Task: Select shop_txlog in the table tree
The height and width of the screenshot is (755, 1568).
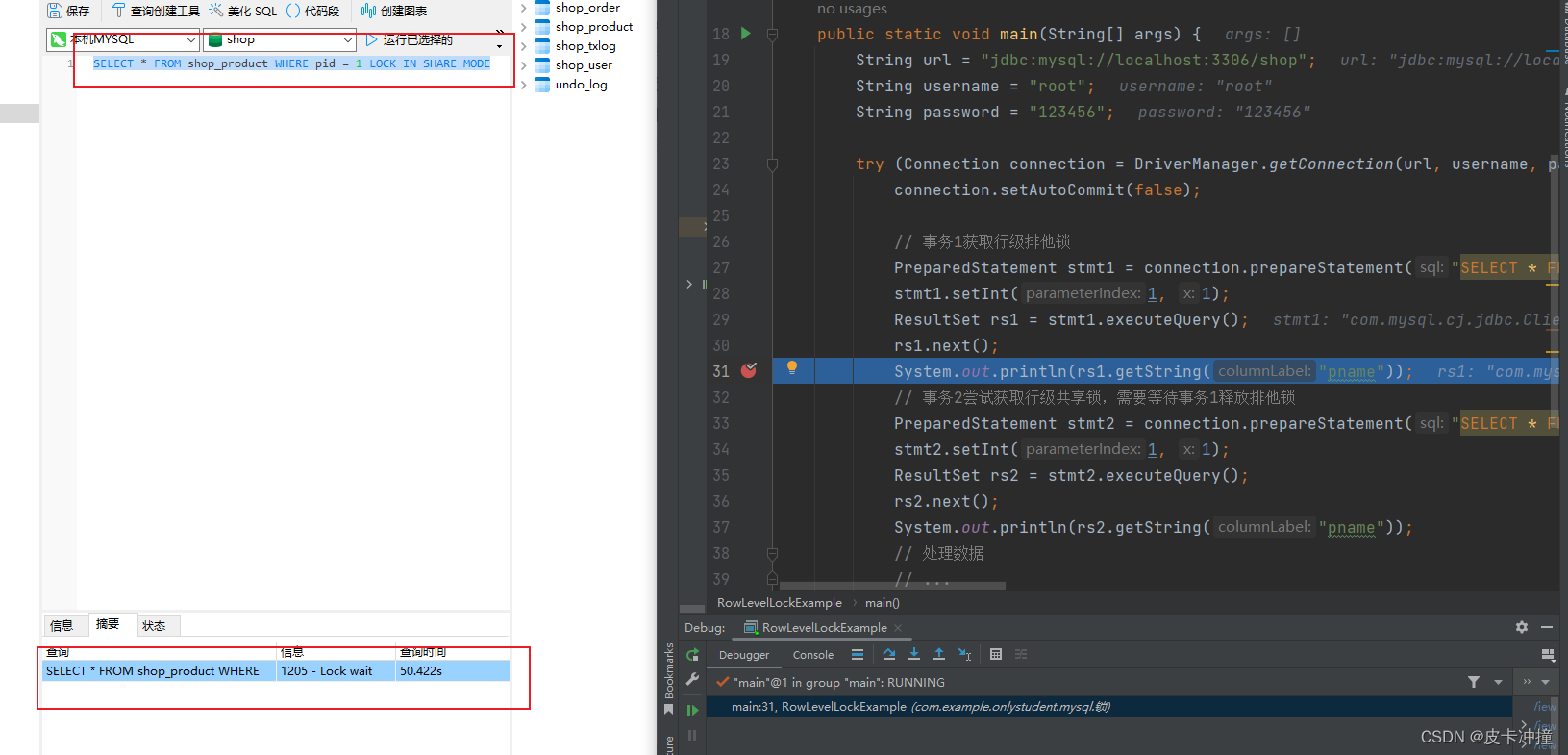Action: [585, 46]
